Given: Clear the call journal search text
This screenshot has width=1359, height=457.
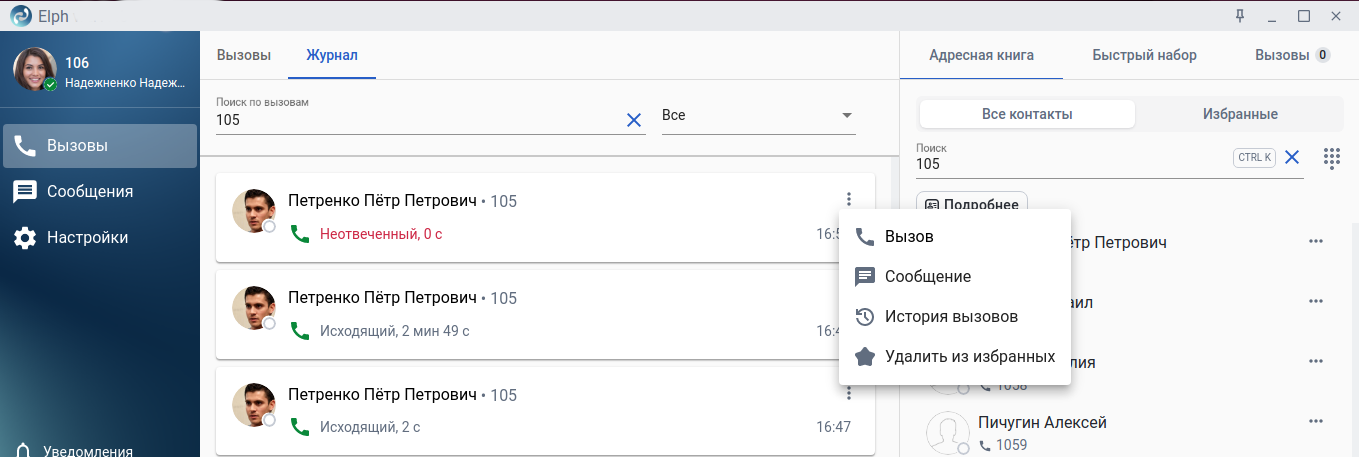Looking at the screenshot, I should tap(633, 120).
